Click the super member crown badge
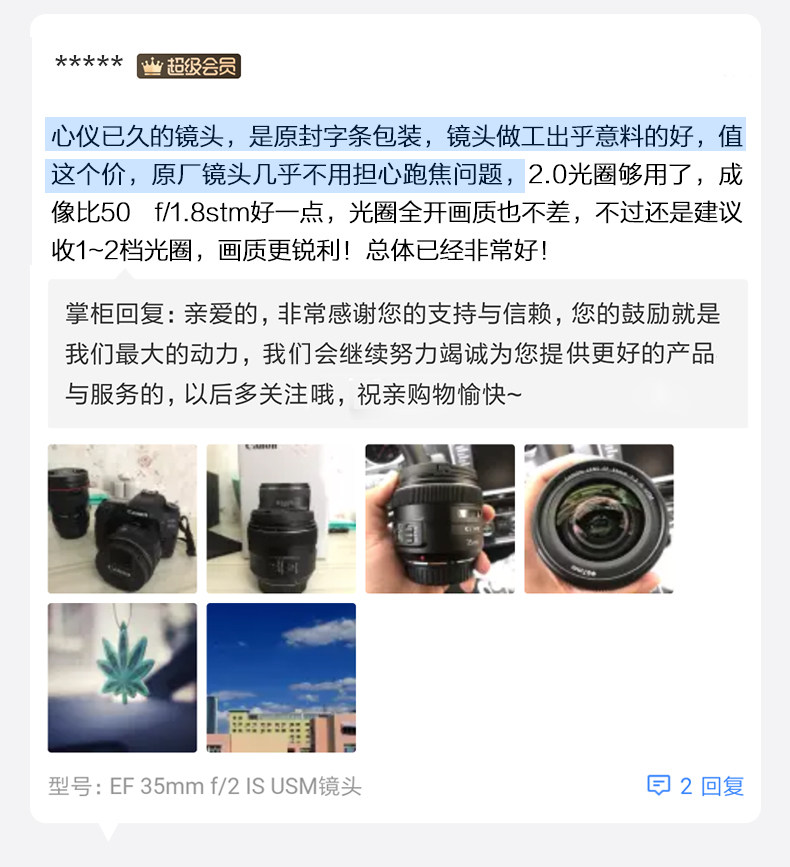The image size is (790, 867). point(189,66)
